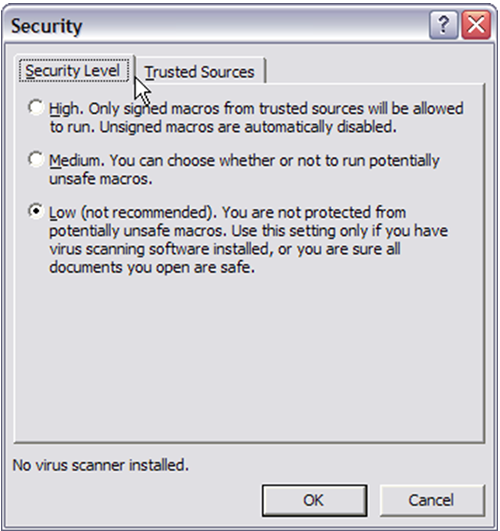Click the 'Medium. You can choose' label text

244,169
